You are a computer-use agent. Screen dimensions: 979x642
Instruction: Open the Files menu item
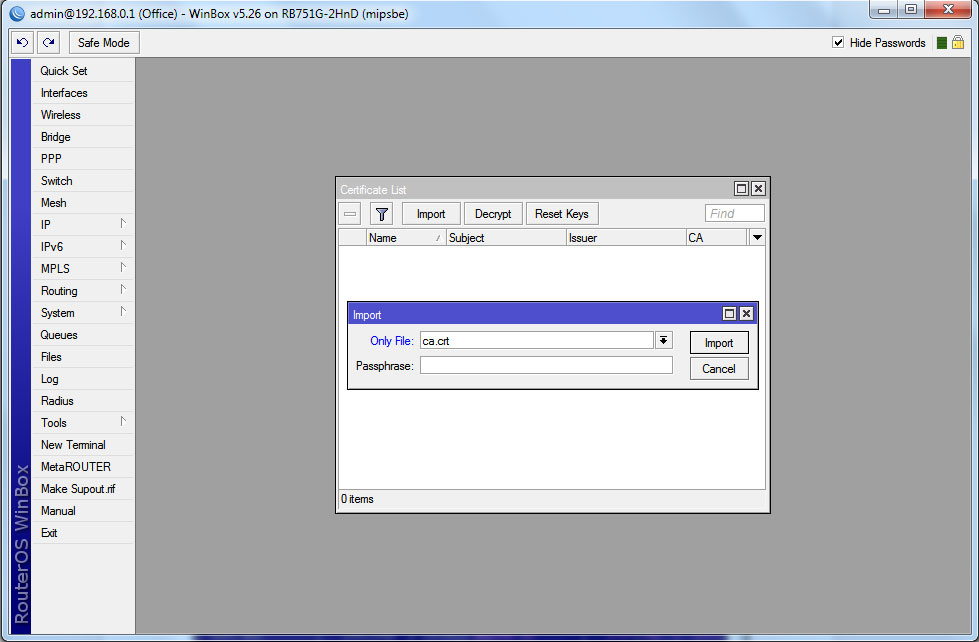click(51, 357)
